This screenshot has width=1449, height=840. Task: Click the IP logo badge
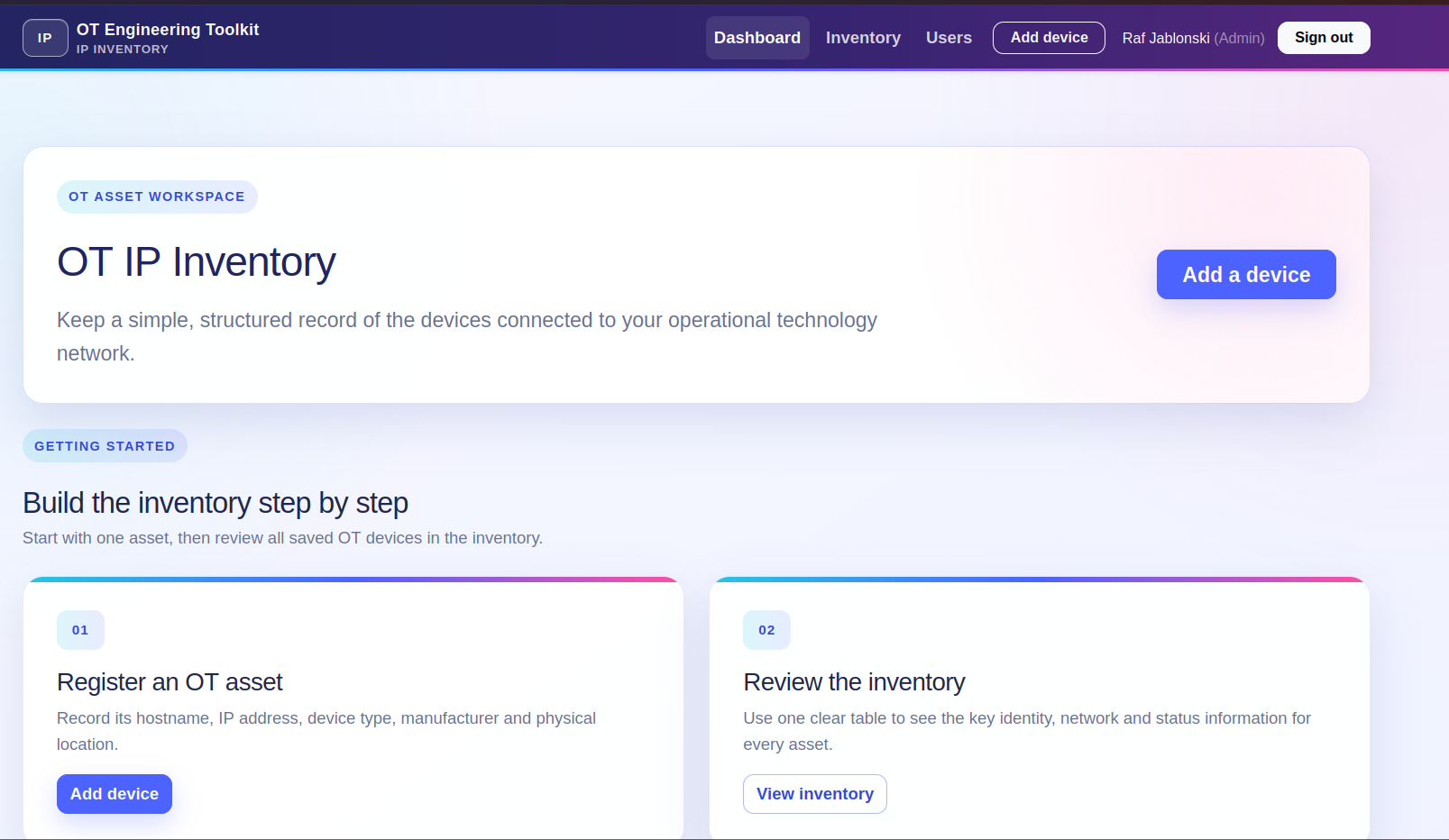(45, 38)
